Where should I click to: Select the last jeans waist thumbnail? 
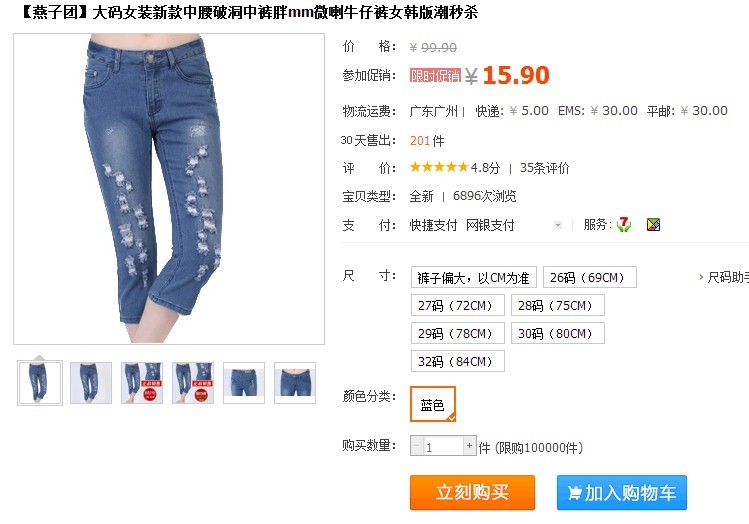tap(295, 383)
